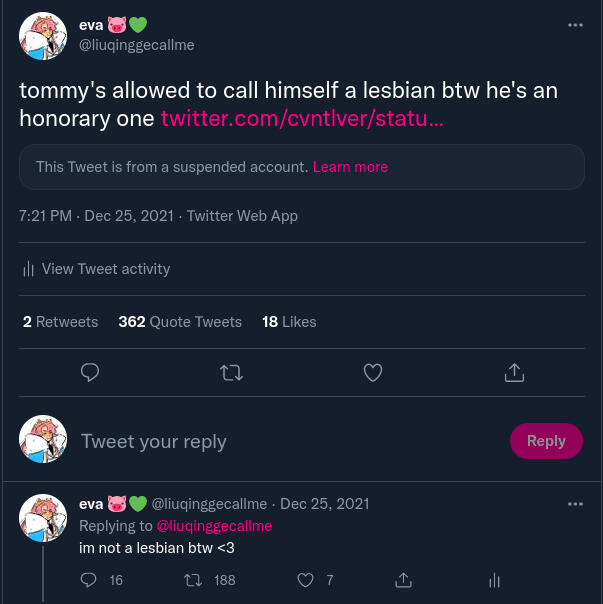The width and height of the screenshot is (603, 604).
Task: Like the main tweet with heart icon
Action: (373, 373)
